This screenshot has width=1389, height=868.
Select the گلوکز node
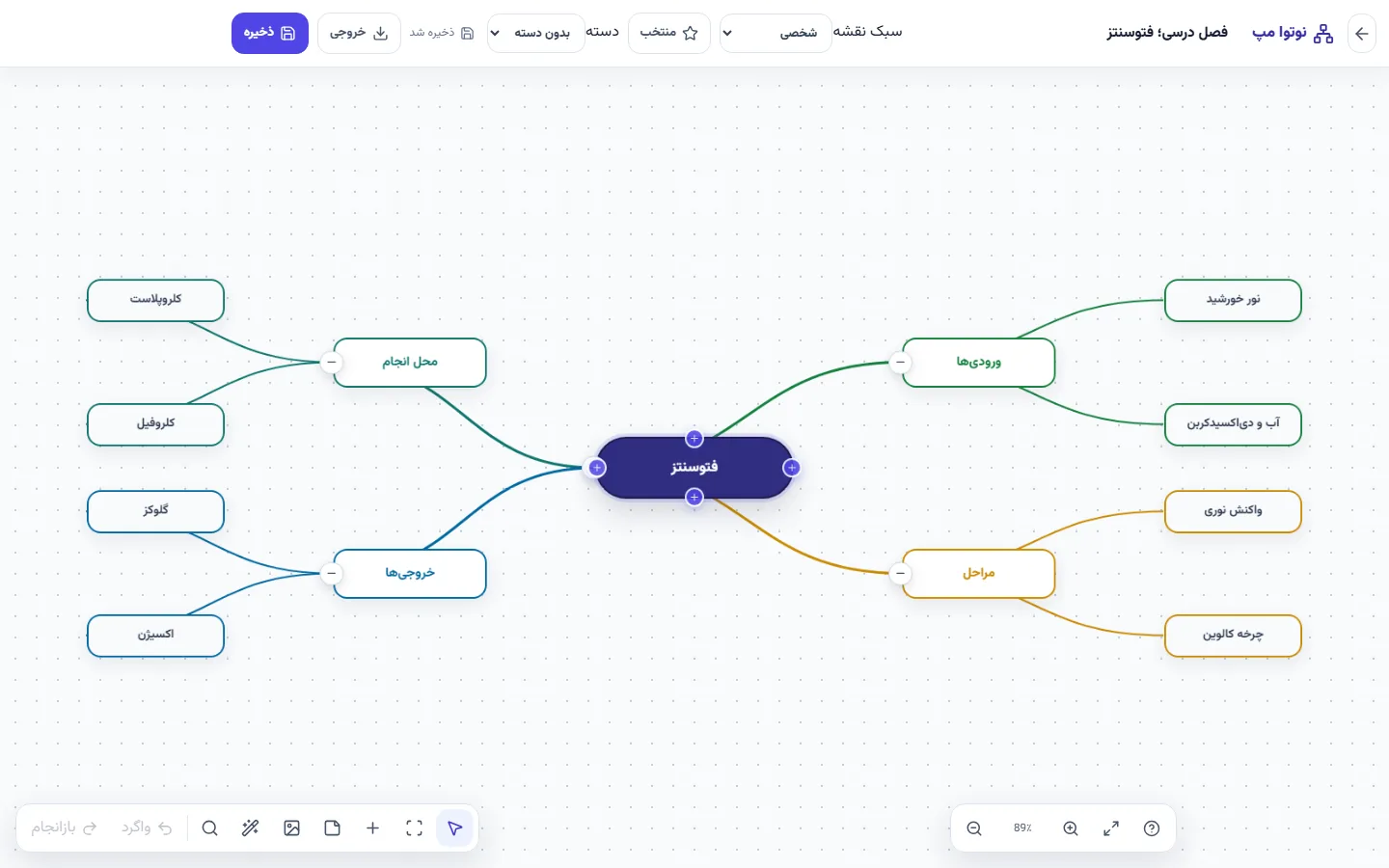coord(155,511)
